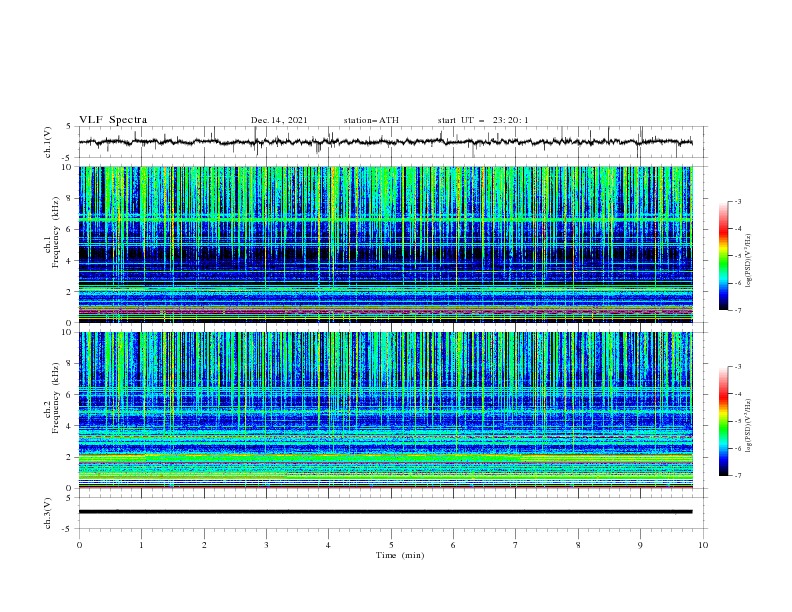Click the VLF Spectra title text
The height and width of the screenshot is (612, 792).
(x=113, y=120)
